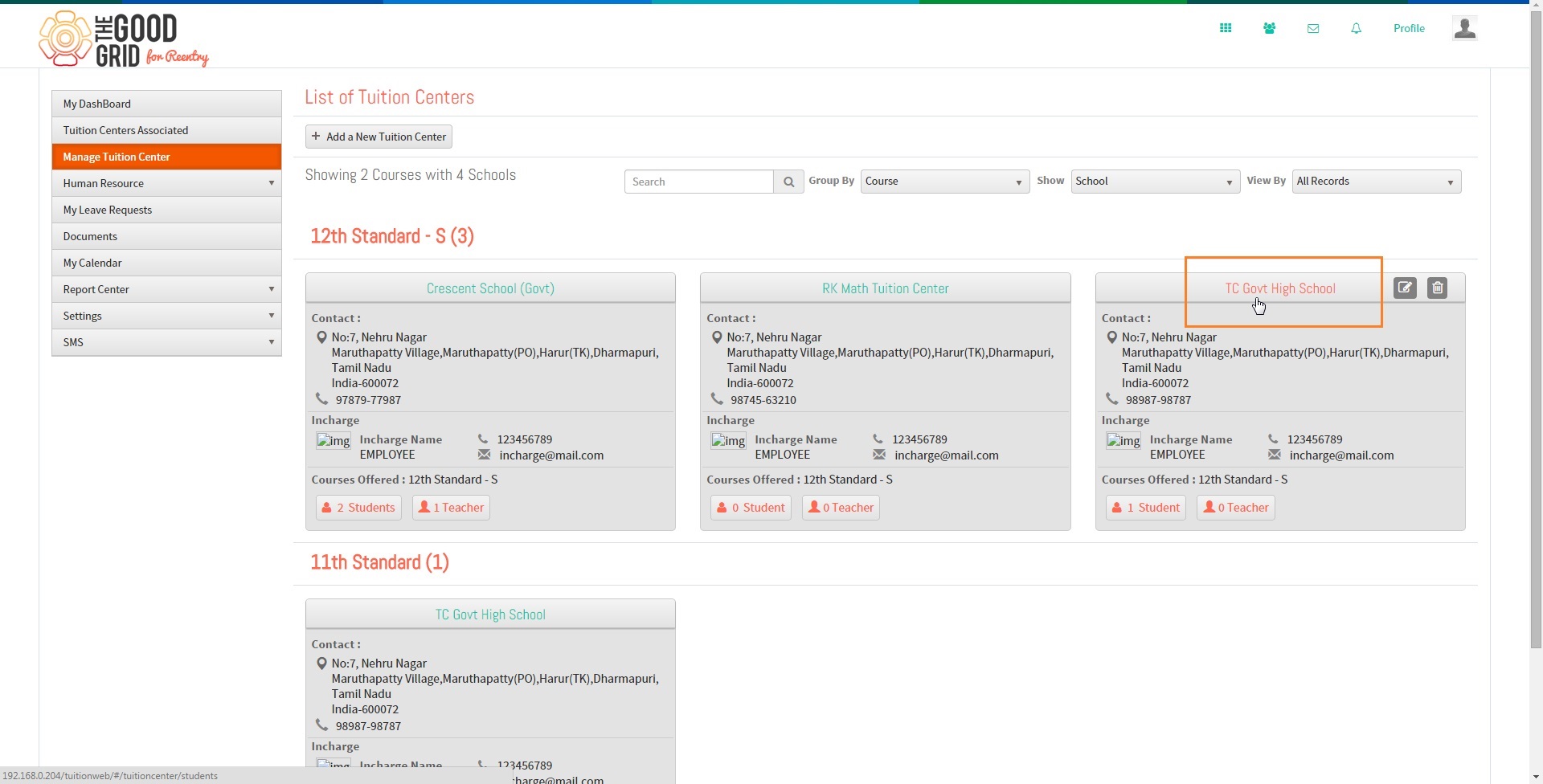Click incharge image in RK Math card
Viewport: 1543px width, 784px height.
click(728, 441)
